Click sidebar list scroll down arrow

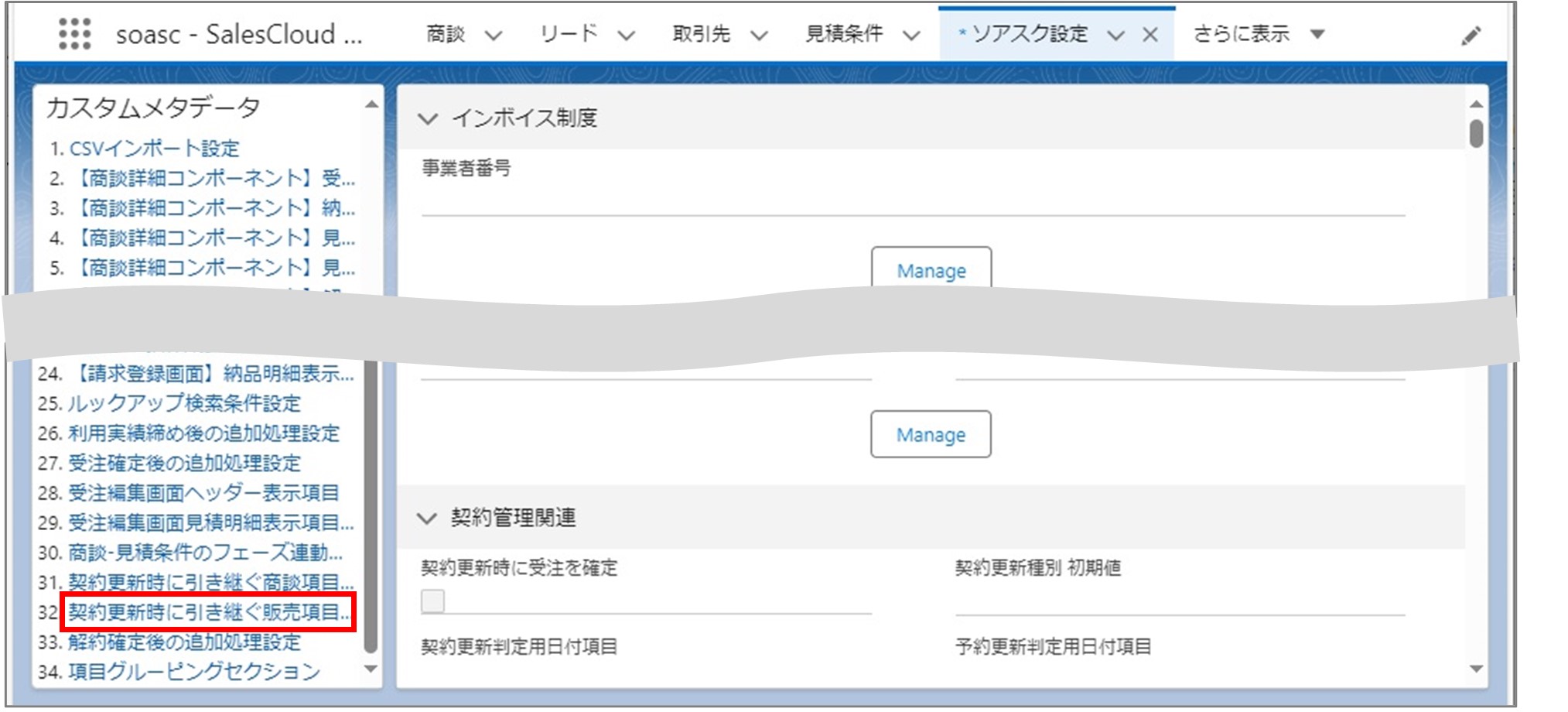371,669
